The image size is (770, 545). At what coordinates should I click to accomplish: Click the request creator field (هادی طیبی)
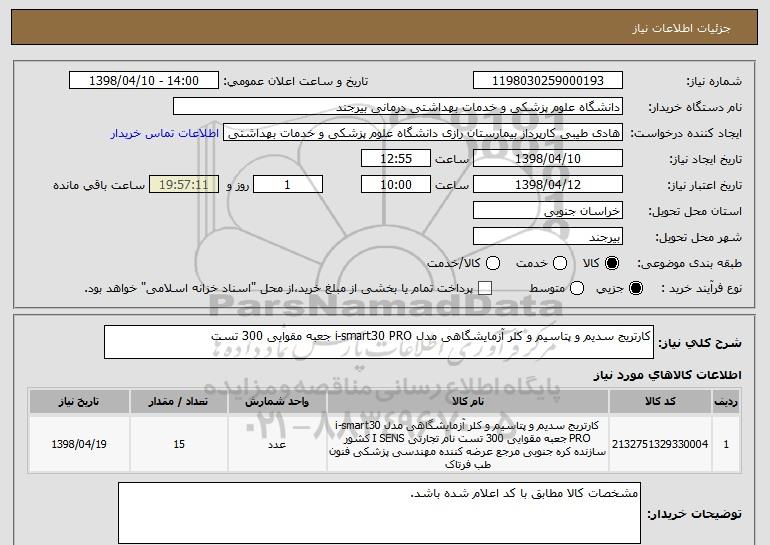click(423, 133)
